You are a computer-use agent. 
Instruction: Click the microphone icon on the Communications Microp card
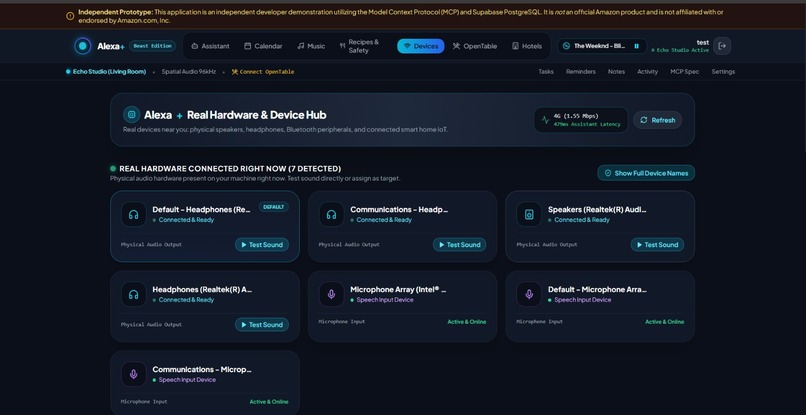click(134, 374)
